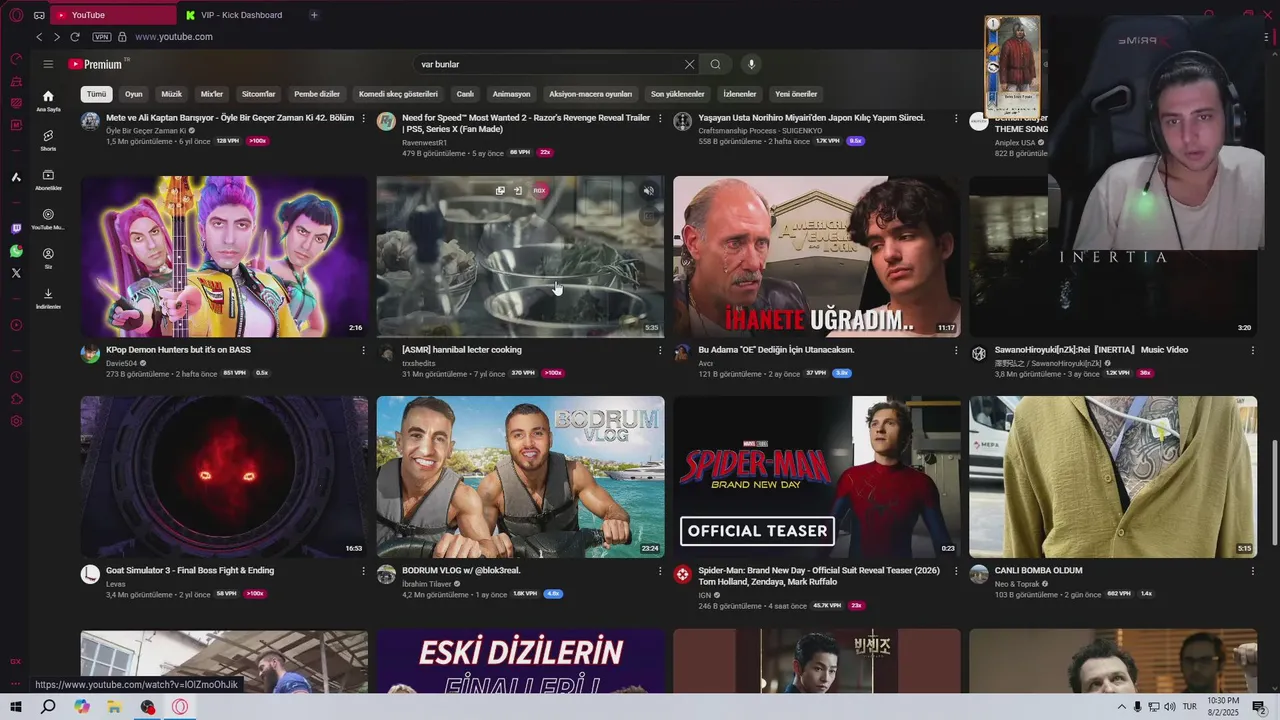Select the Müzik filter chip
This screenshot has height=720, width=1280.
(172, 94)
